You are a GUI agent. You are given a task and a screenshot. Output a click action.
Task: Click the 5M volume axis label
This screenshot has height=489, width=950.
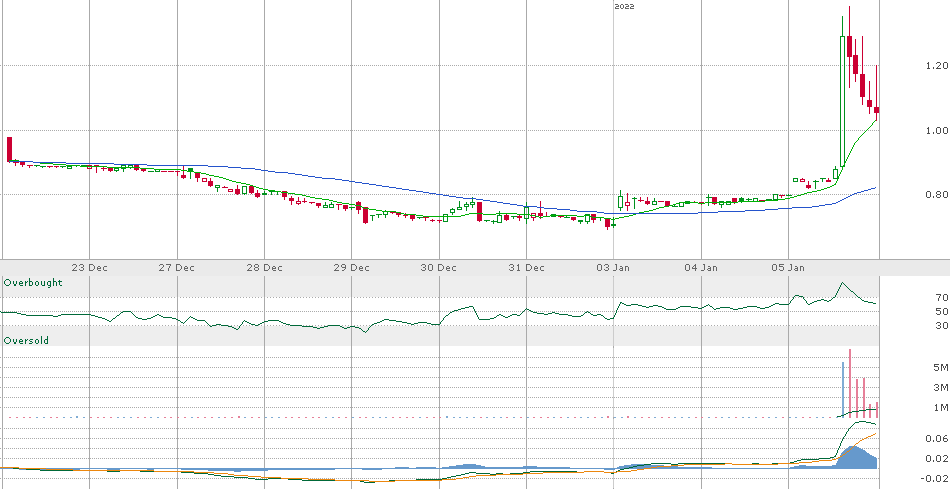(940, 367)
